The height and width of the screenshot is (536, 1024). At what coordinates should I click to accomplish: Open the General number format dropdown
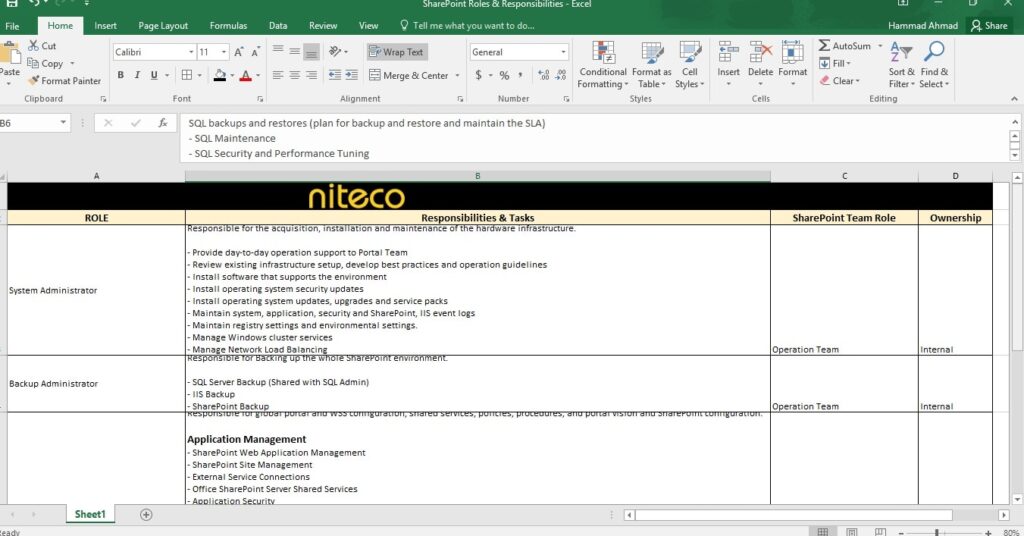coord(563,52)
